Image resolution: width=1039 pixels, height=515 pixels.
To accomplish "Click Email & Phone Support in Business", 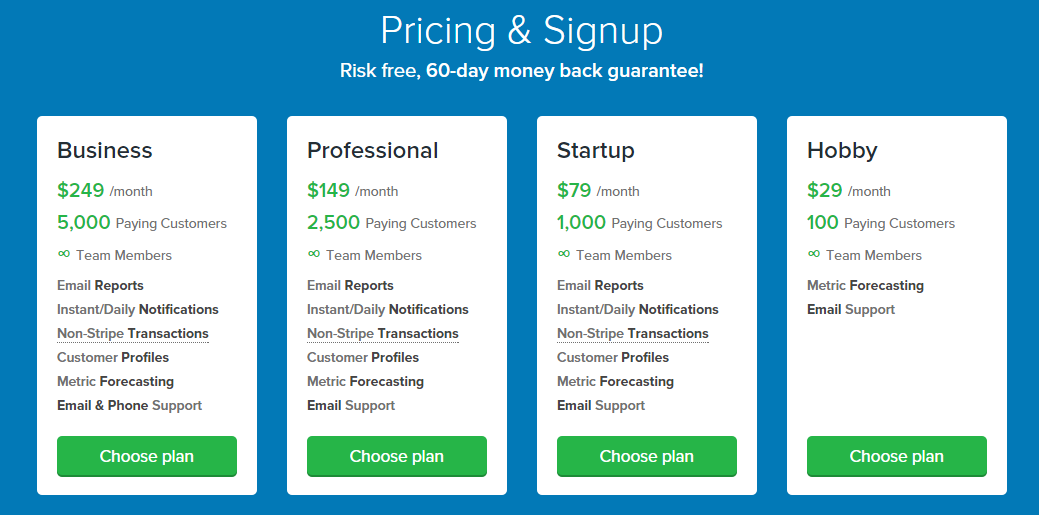I will (x=130, y=406).
